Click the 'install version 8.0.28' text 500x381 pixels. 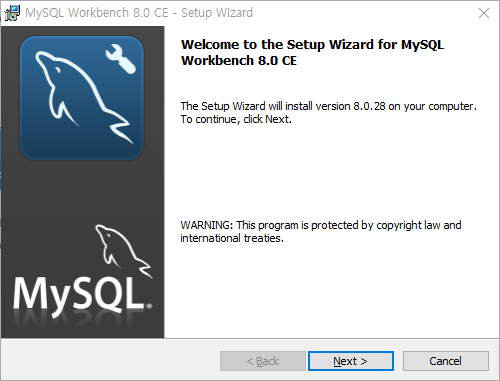pyautogui.click(x=334, y=106)
